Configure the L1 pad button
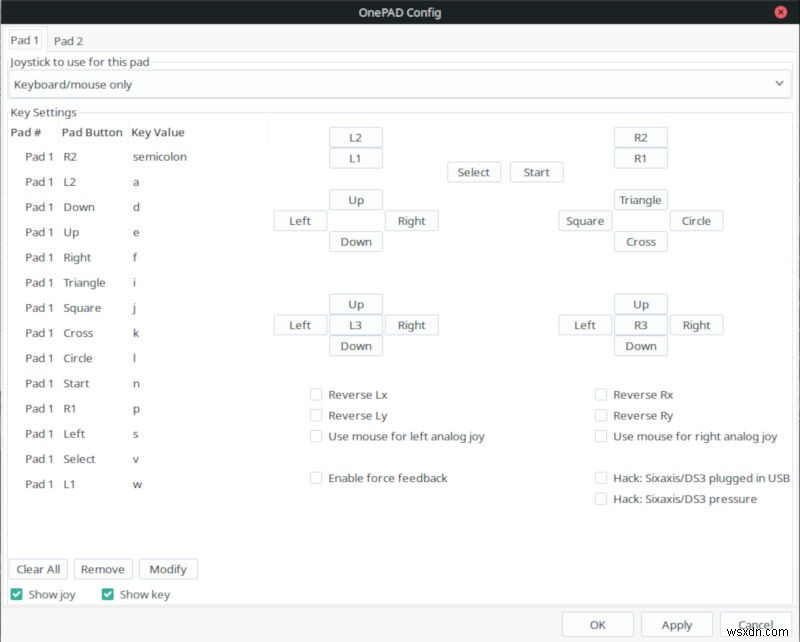Screen dimensions: 800x642 (x=356, y=158)
